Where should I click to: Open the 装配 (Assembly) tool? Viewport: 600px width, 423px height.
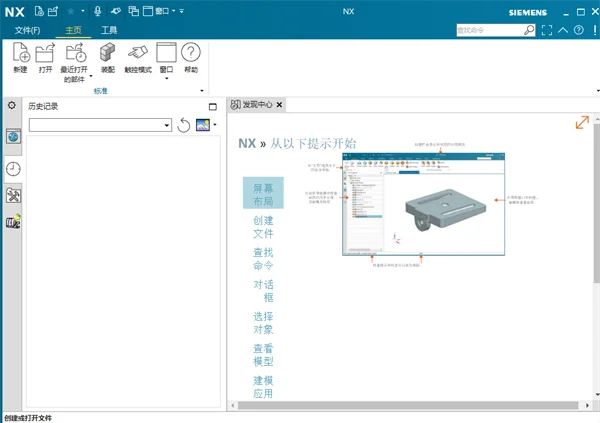[108, 52]
